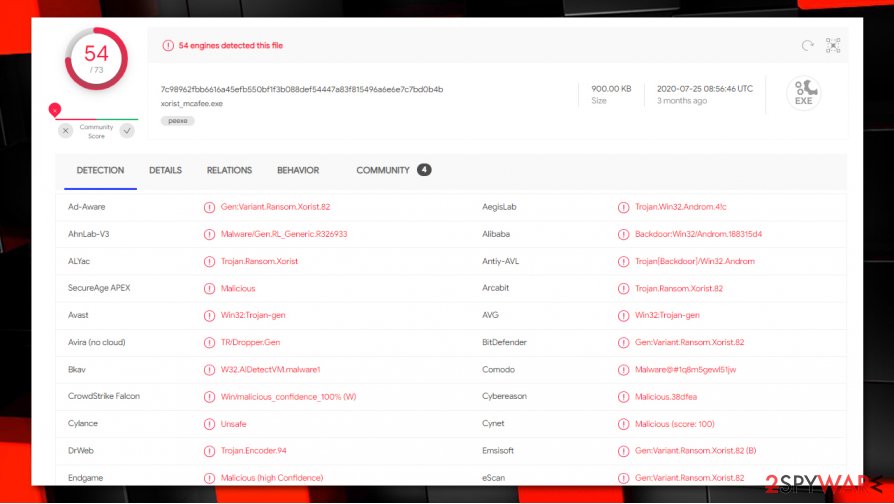
Task: Click Ad-Aware result Gen:Variant.Ransom.Xorist.82
Action: (x=275, y=207)
